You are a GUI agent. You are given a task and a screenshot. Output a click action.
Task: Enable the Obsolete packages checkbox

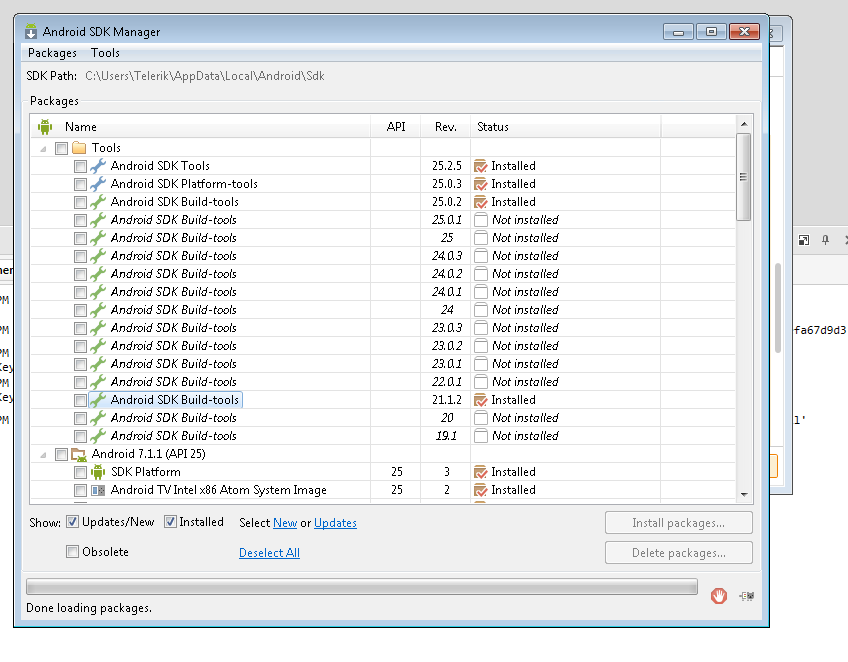point(72,552)
